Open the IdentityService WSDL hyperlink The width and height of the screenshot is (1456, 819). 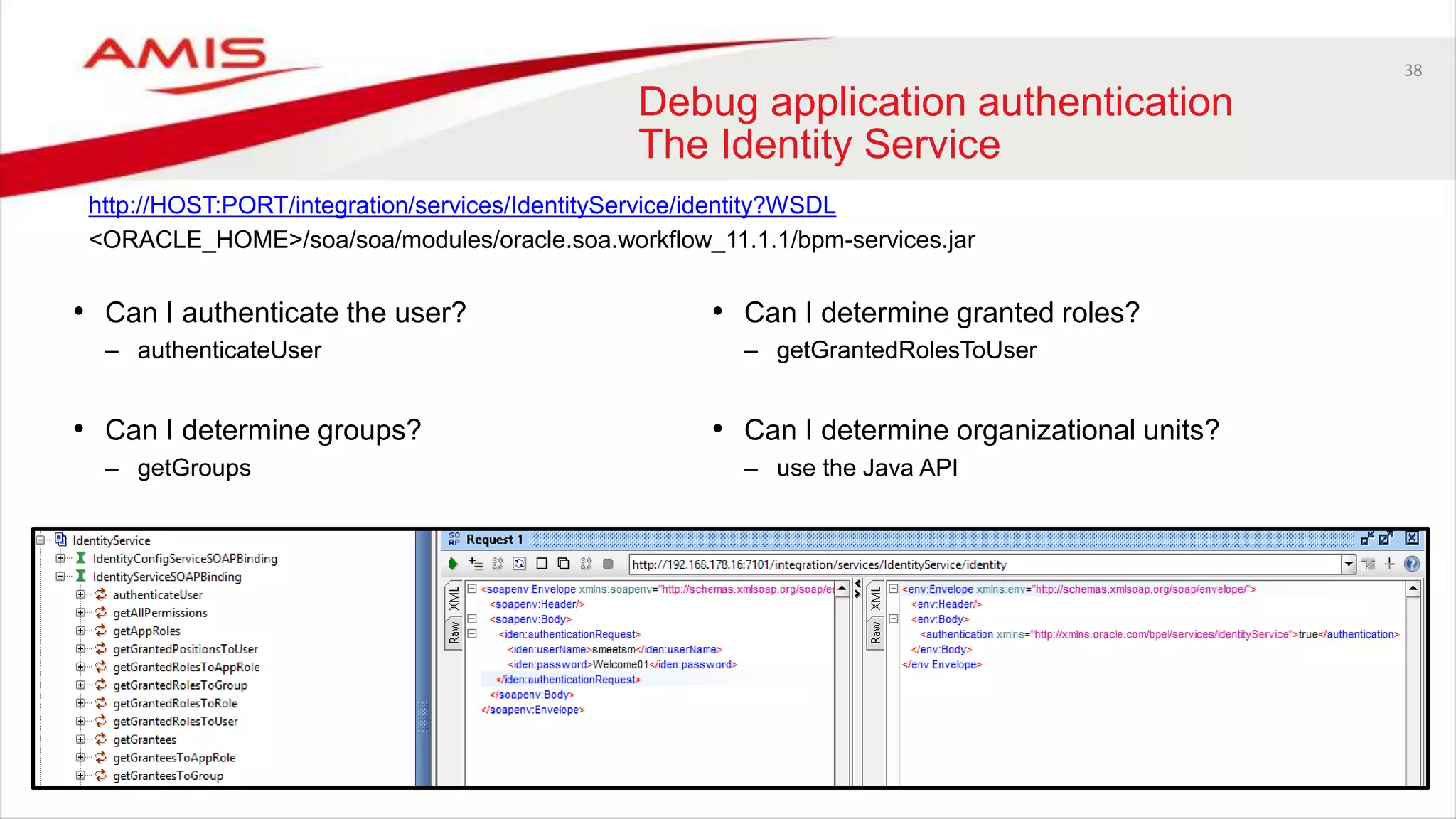461,205
